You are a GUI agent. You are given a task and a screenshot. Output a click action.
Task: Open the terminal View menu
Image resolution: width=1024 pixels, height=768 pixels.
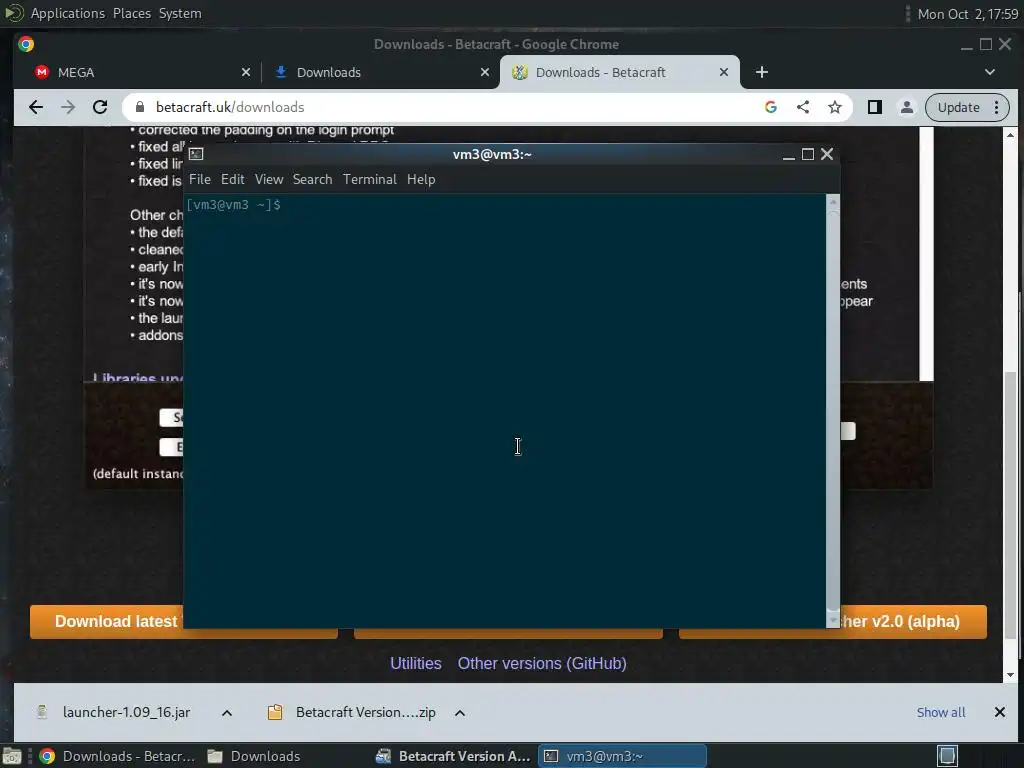(x=269, y=179)
